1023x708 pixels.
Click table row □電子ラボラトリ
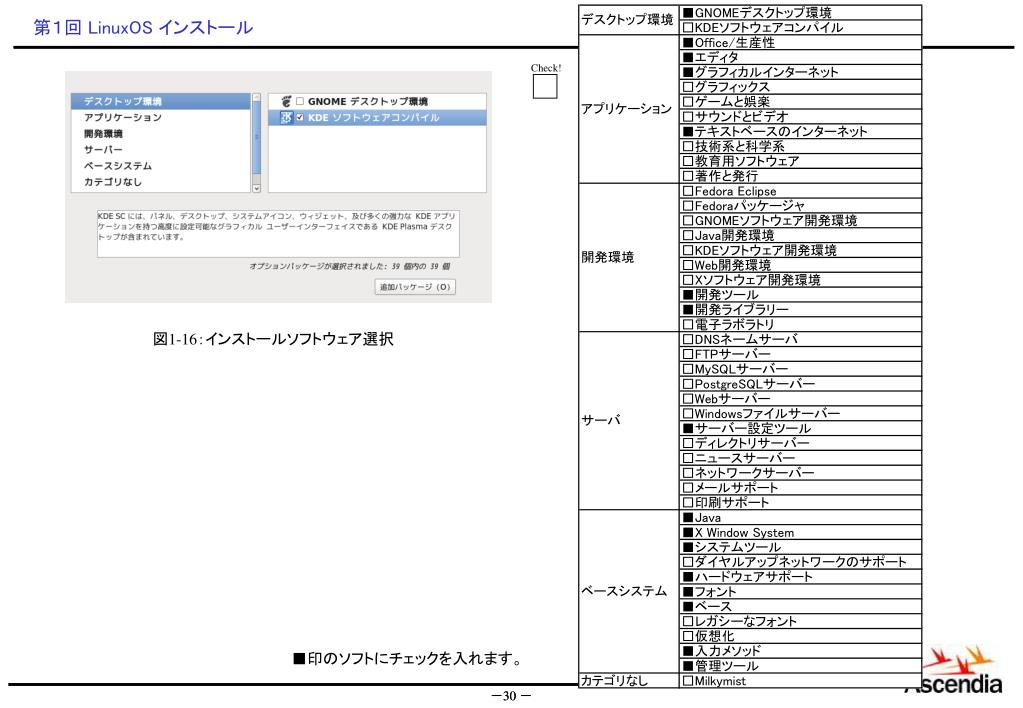tap(801, 324)
